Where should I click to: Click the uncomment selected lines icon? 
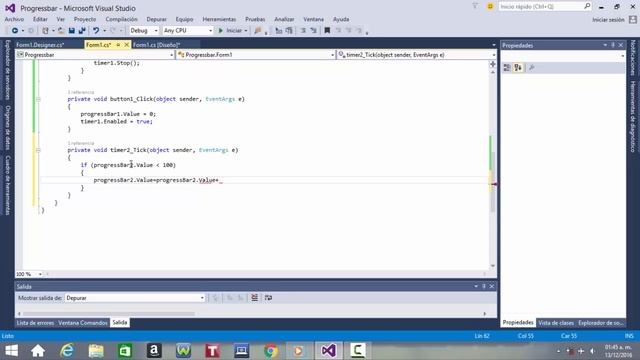tap(313, 31)
